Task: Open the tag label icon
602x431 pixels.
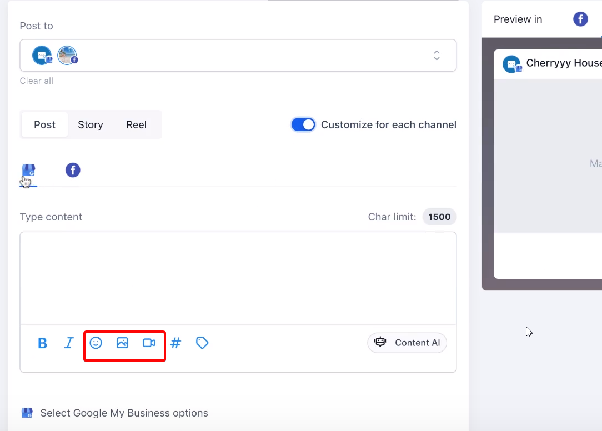Action: pyautogui.click(x=202, y=343)
